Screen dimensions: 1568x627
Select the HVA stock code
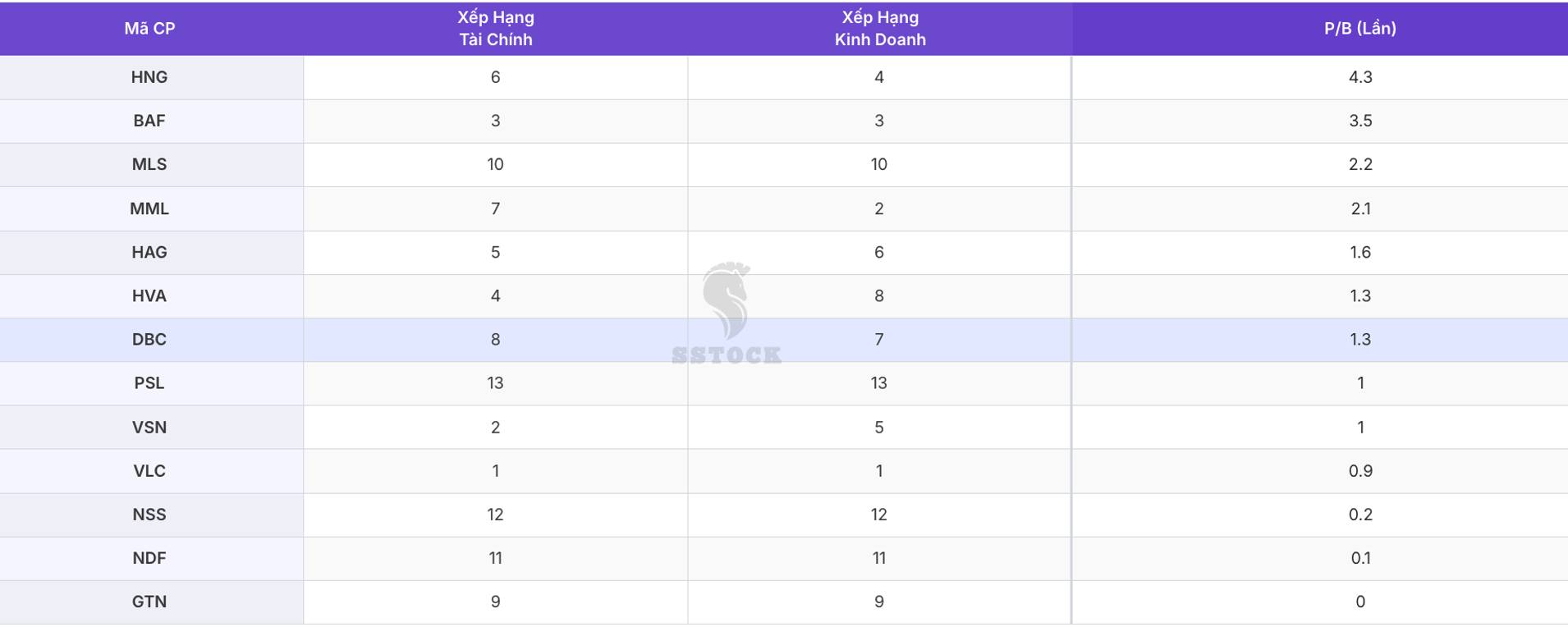pyautogui.click(x=149, y=295)
